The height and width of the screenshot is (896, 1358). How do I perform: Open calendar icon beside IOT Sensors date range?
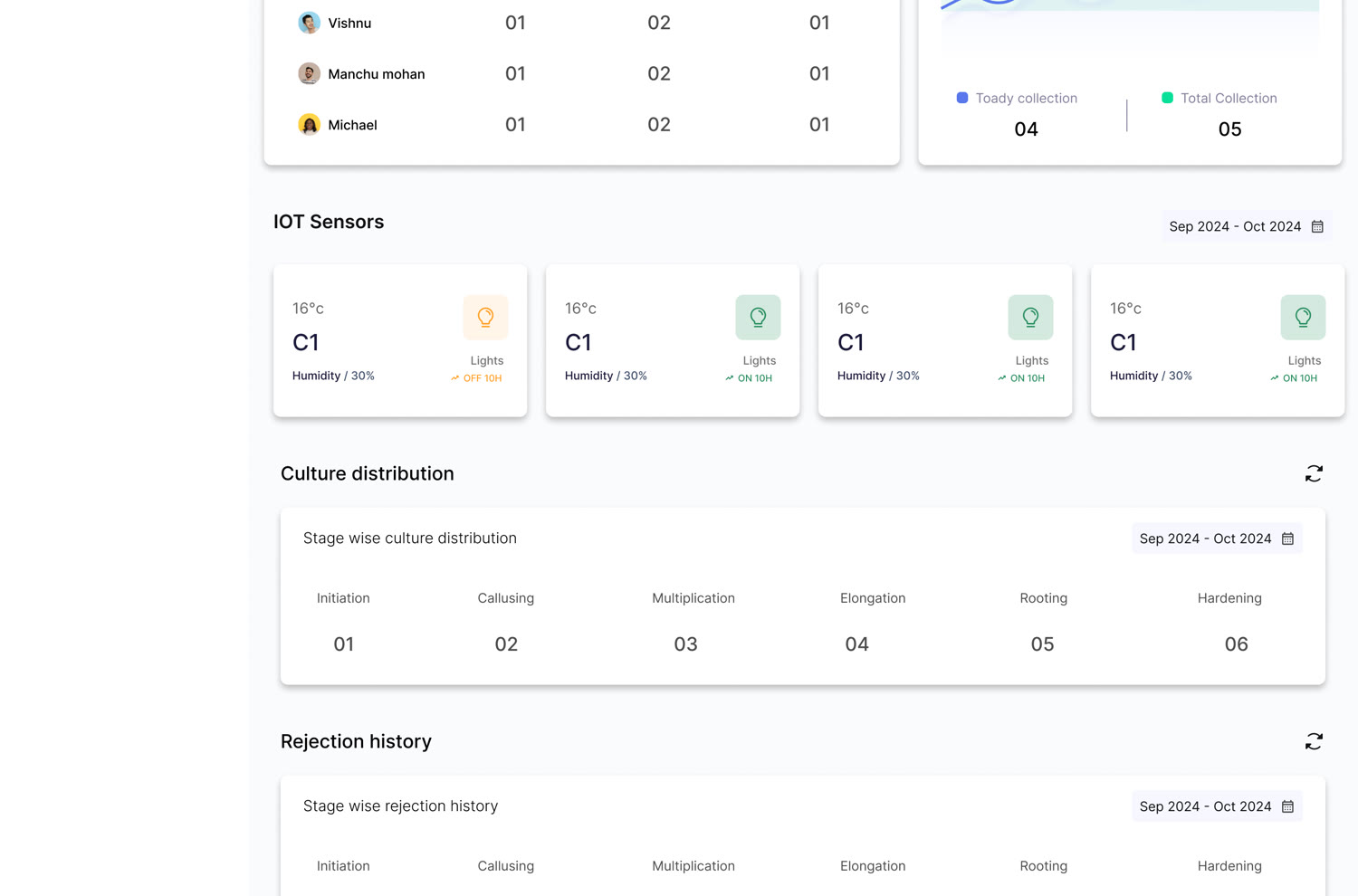1317,226
